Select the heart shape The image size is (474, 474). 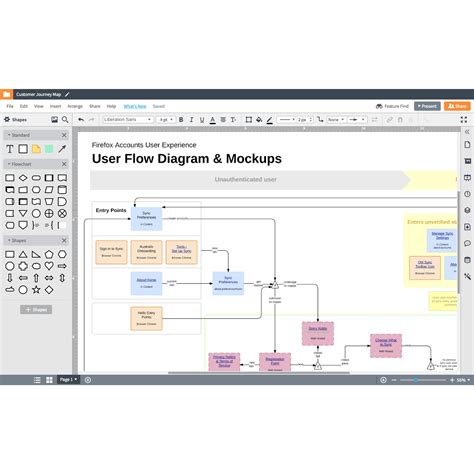tap(49, 266)
